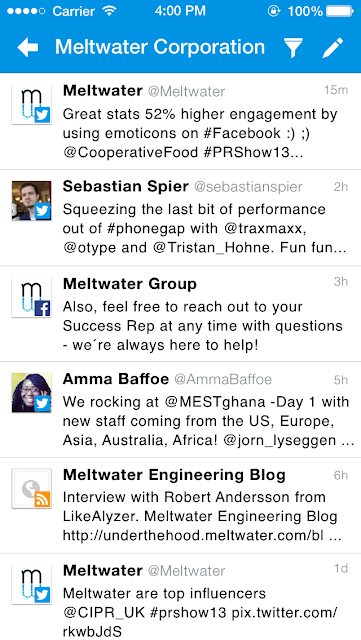Open the filter funnel icon

coord(293,48)
